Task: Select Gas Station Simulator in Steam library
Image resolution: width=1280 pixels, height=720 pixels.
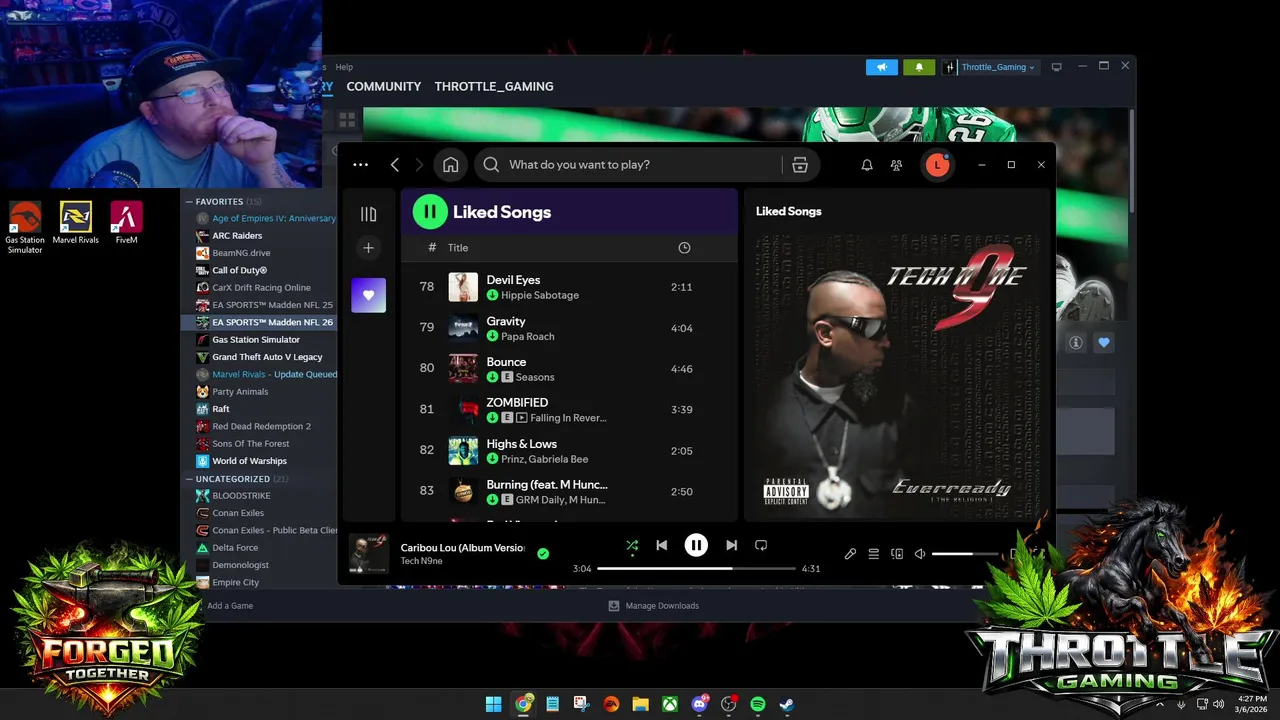Action: [258, 340]
